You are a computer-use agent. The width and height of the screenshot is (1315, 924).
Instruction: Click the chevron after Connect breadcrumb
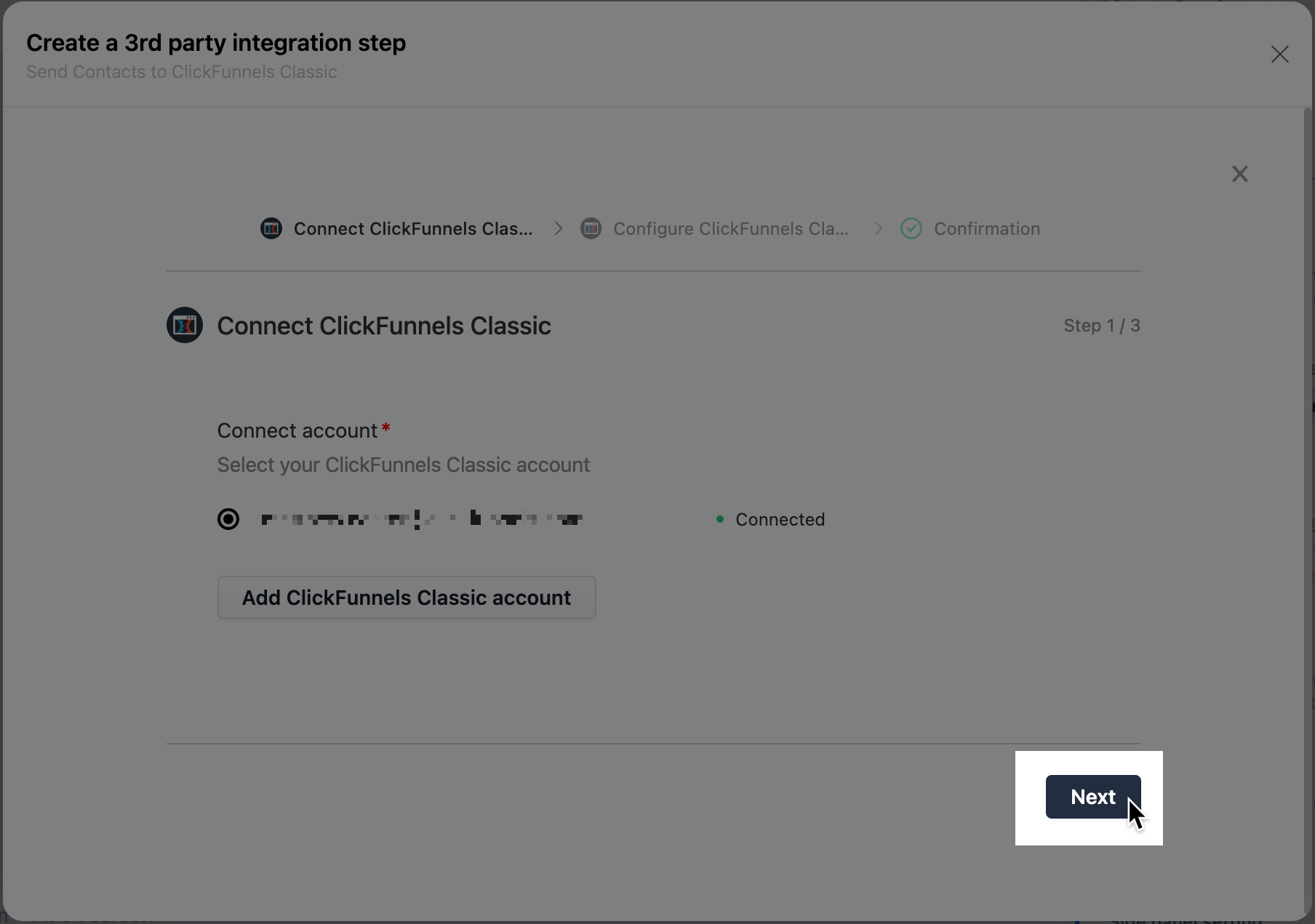point(558,229)
